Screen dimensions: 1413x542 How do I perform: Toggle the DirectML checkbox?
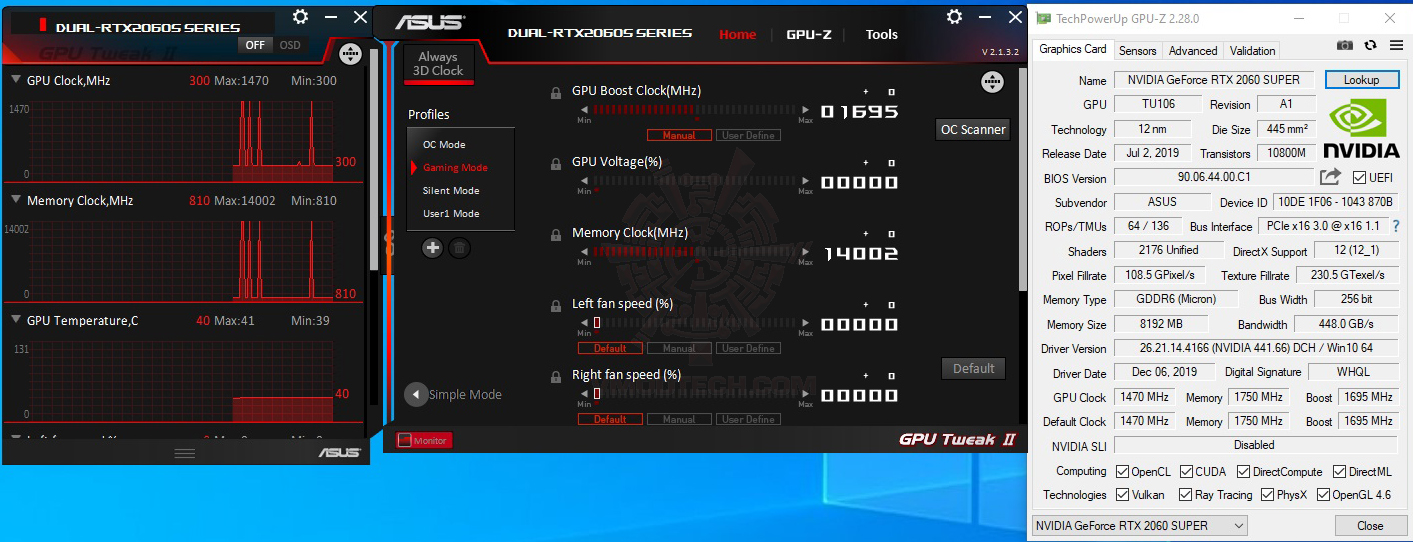click(1338, 471)
